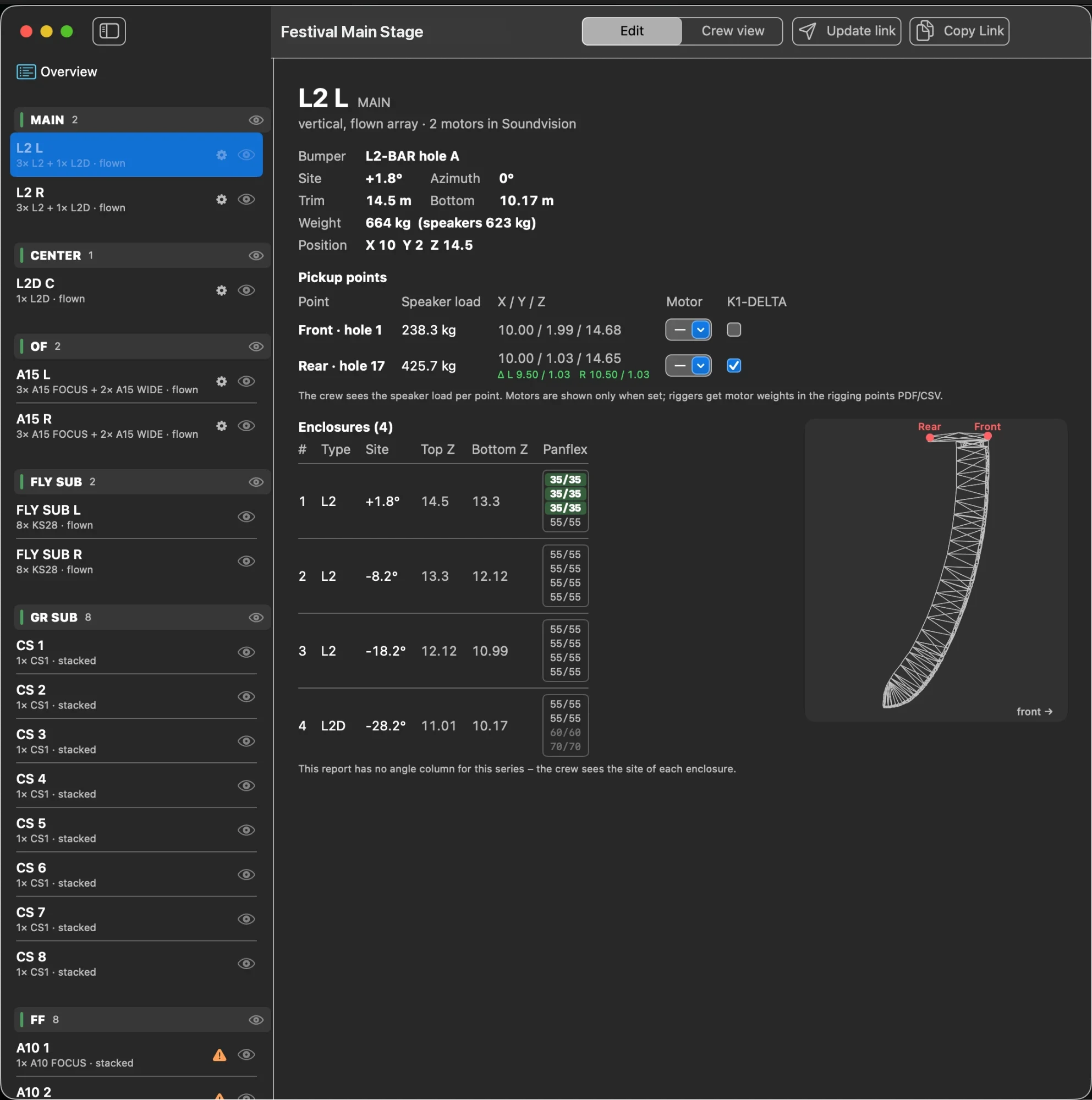
Task: Switch to Crew view tab
Action: pyautogui.click(x=732, y=31)
